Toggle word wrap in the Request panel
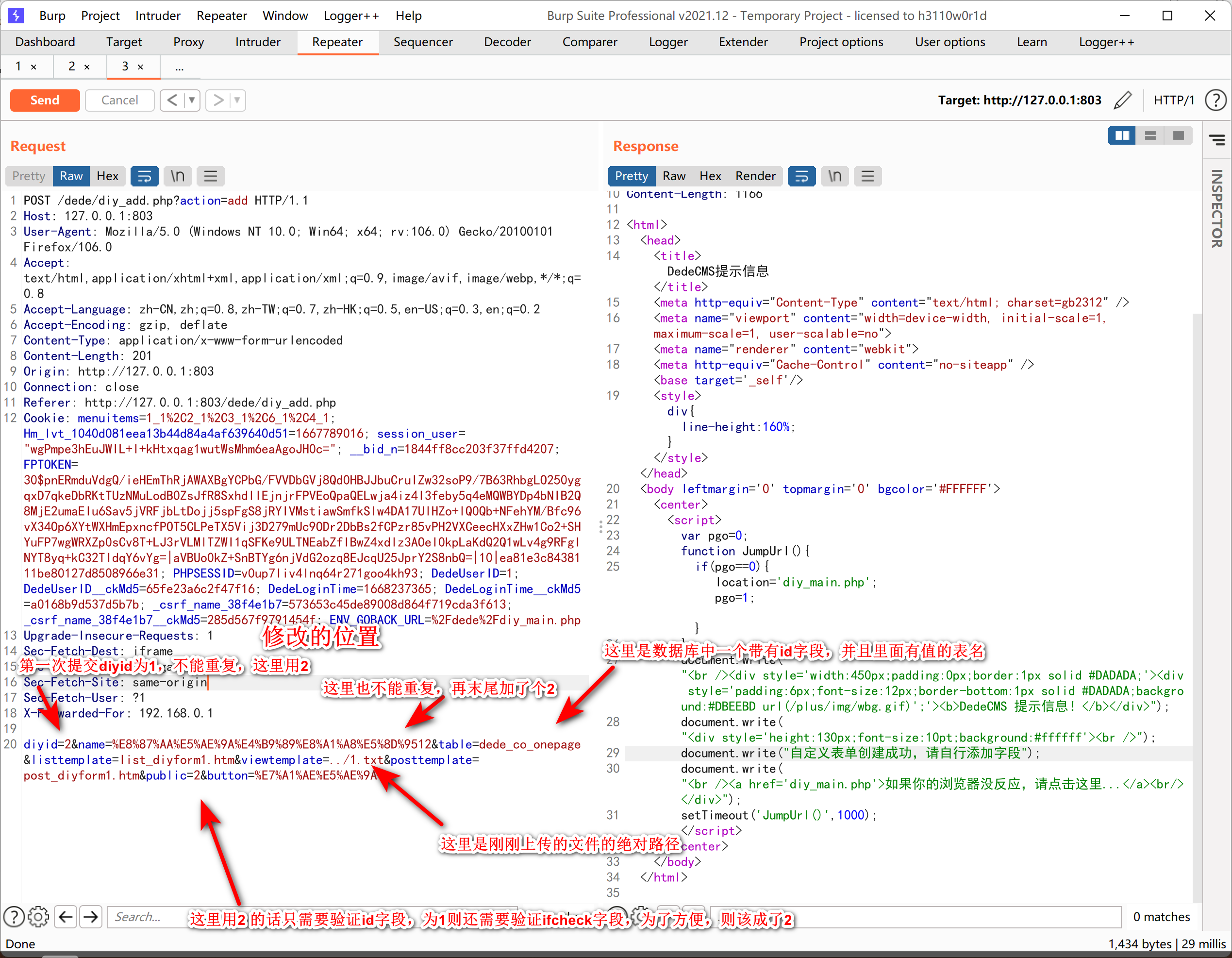 point(144,176)
